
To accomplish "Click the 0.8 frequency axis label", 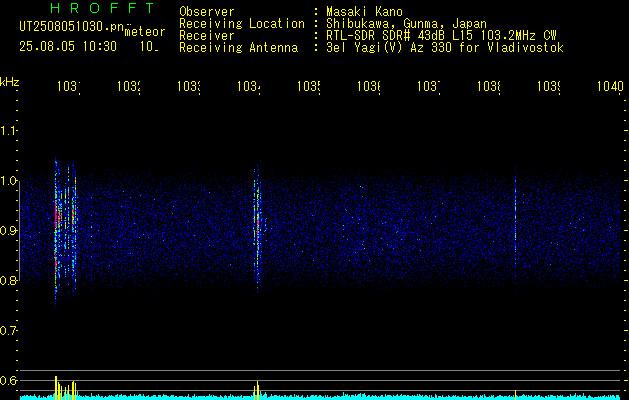I will (9, 281).
